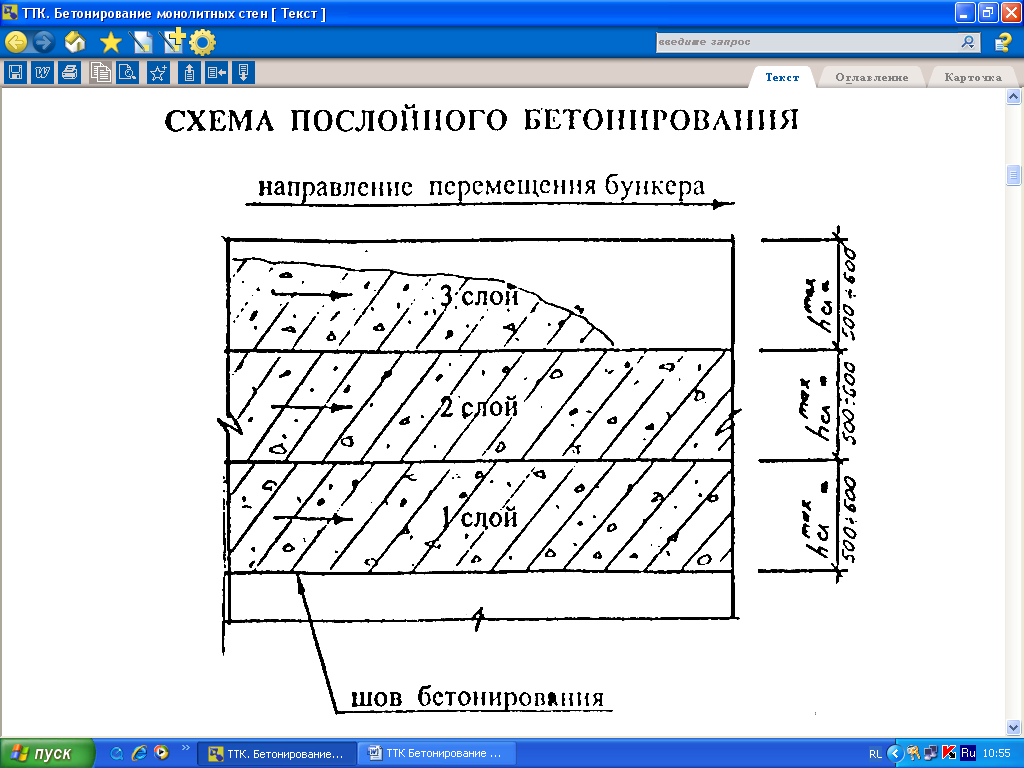Open the Пуск start menu
Viewport: 1024px width, 768px height.
click(x=47, y=753)
